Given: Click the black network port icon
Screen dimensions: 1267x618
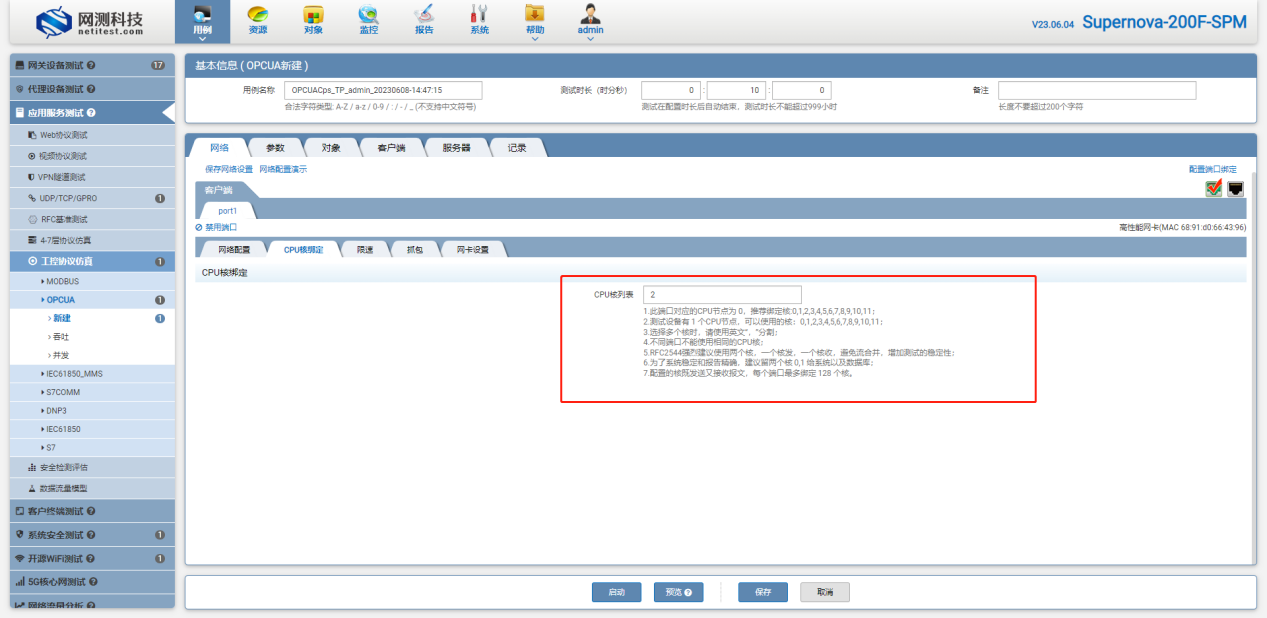Looking at the screenshot, I should [1236, 188].
